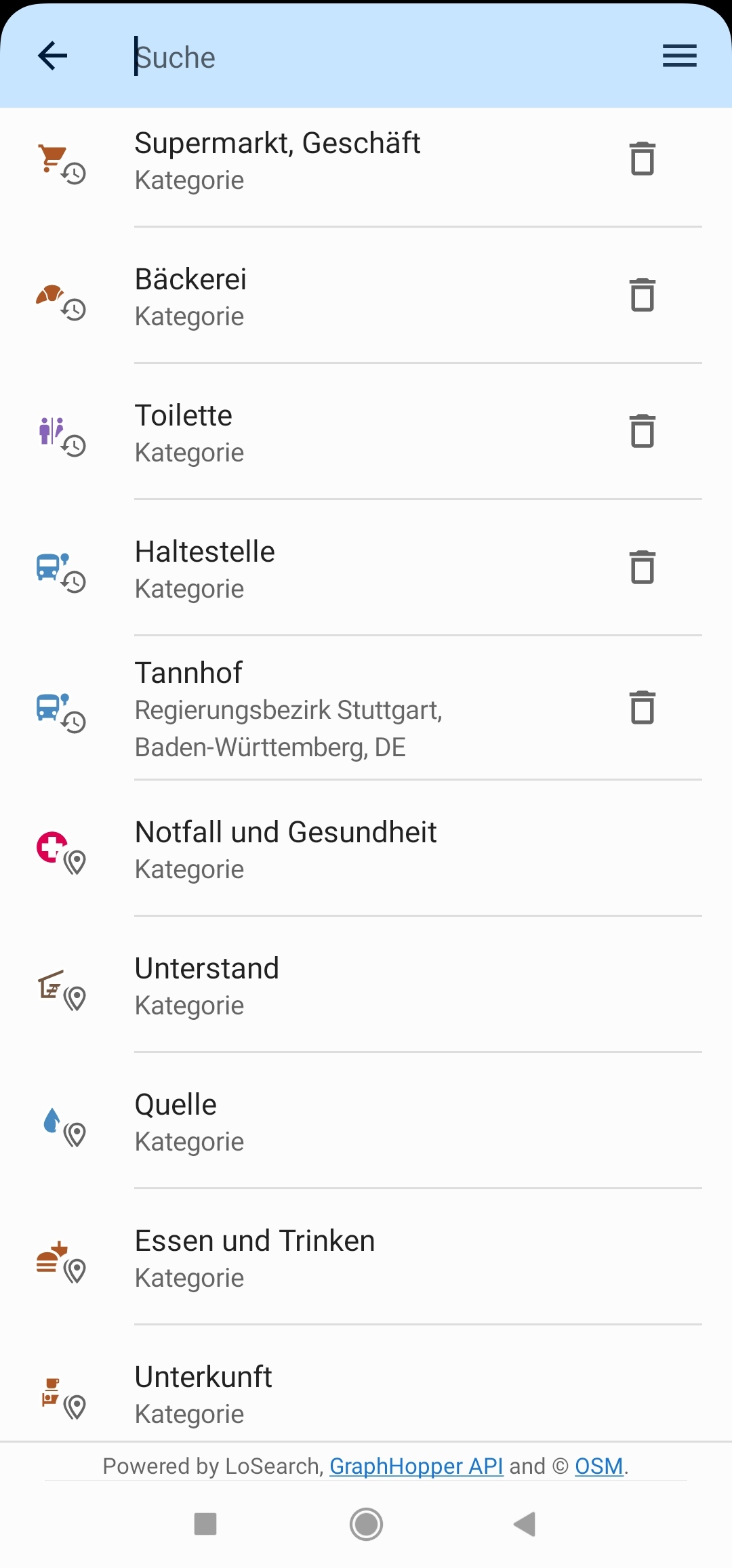This screenshot has height=1568, width=732.
Task: Open the GraphHopper API link
Action: pyautogui.click(x=416, y=1466)
